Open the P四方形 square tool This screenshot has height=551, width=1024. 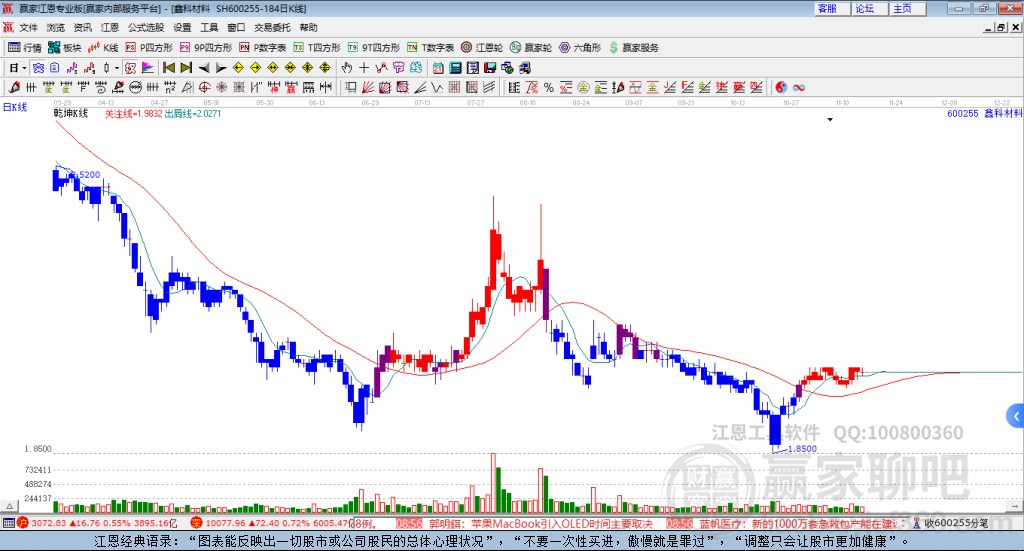pos(149,48)
